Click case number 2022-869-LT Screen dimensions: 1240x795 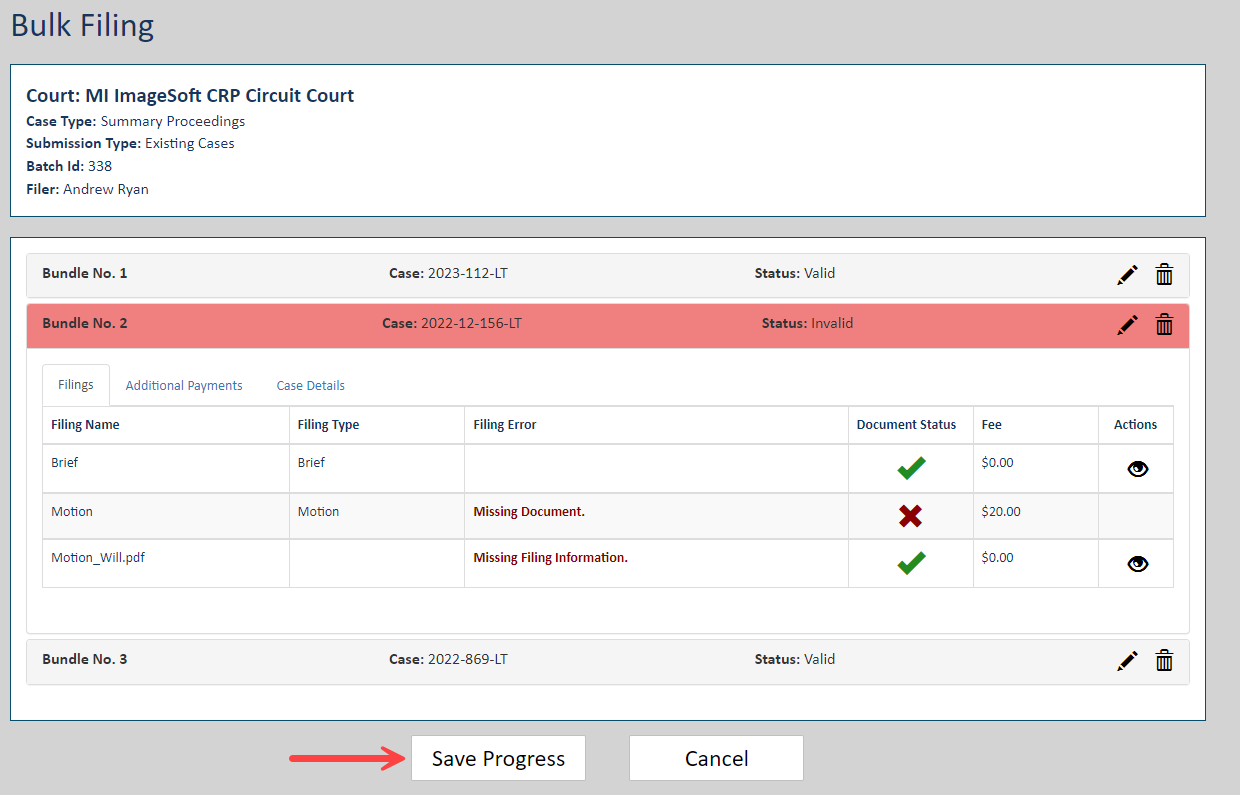(468, 659)
